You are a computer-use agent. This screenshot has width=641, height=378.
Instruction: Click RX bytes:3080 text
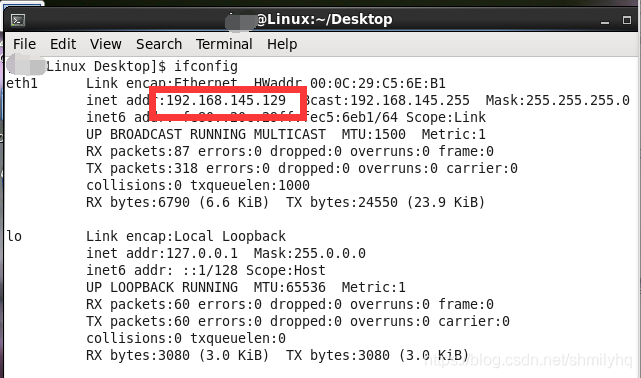click(138, 355)
